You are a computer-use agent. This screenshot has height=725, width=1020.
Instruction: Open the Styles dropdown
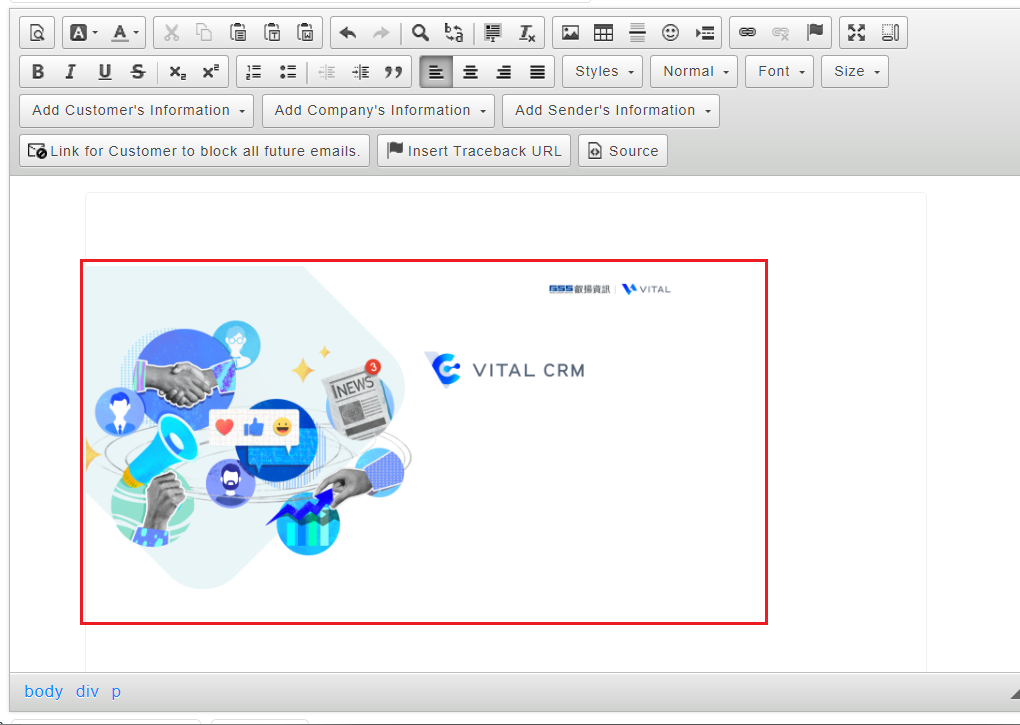pos(602,72)
